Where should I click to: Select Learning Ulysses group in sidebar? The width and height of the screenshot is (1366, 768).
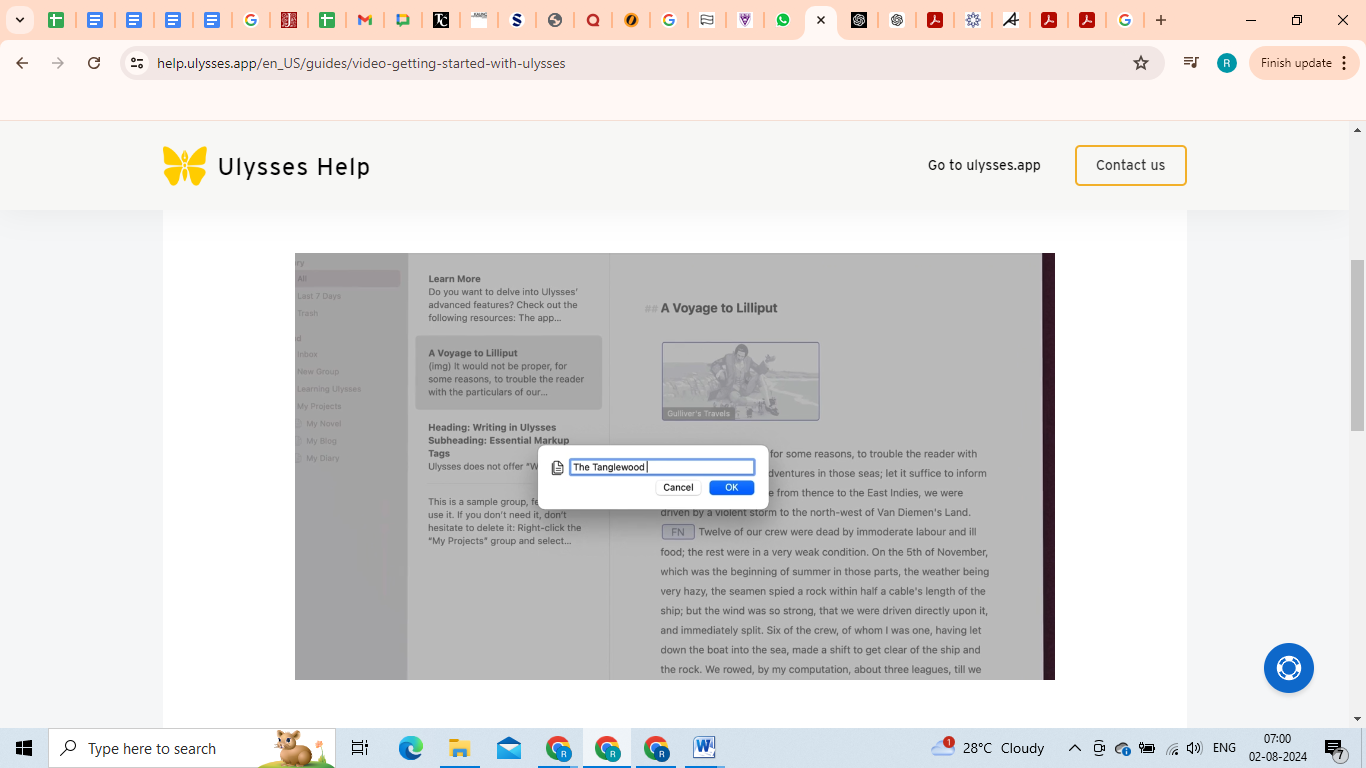tap(329, 389)
